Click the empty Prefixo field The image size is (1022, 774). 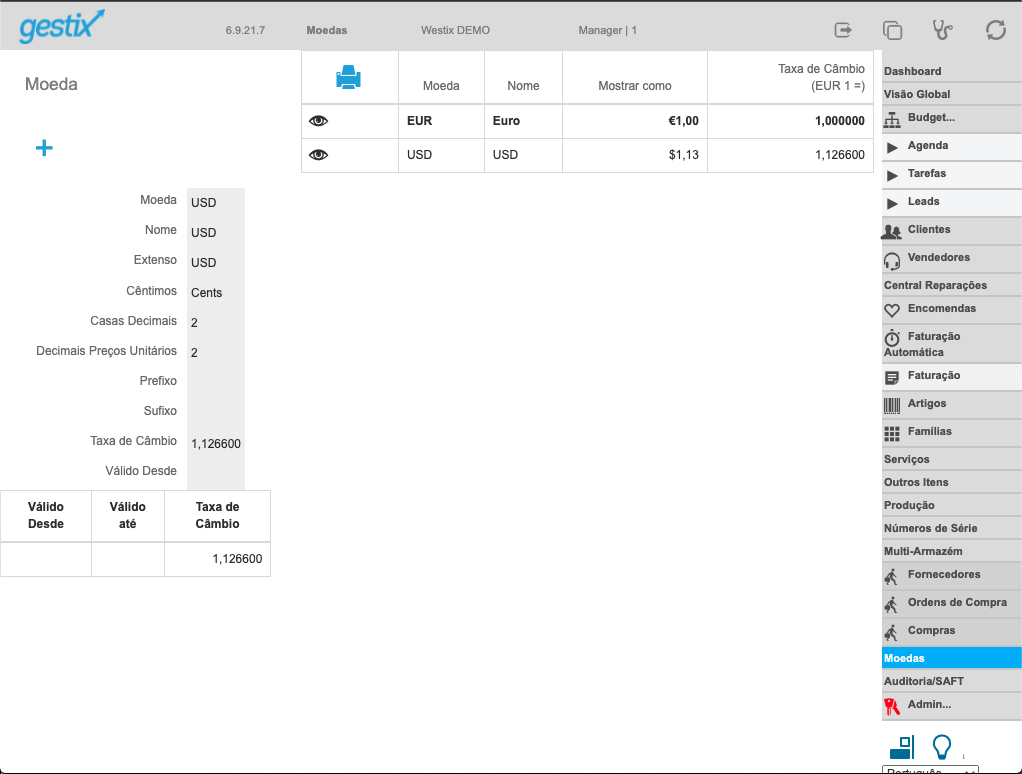click(216, 381)
